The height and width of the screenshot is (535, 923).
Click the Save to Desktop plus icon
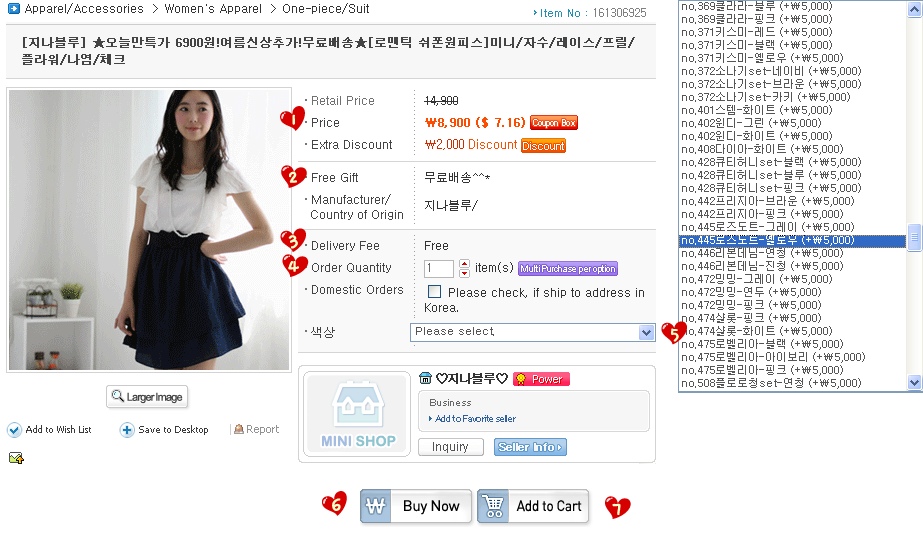127,430
